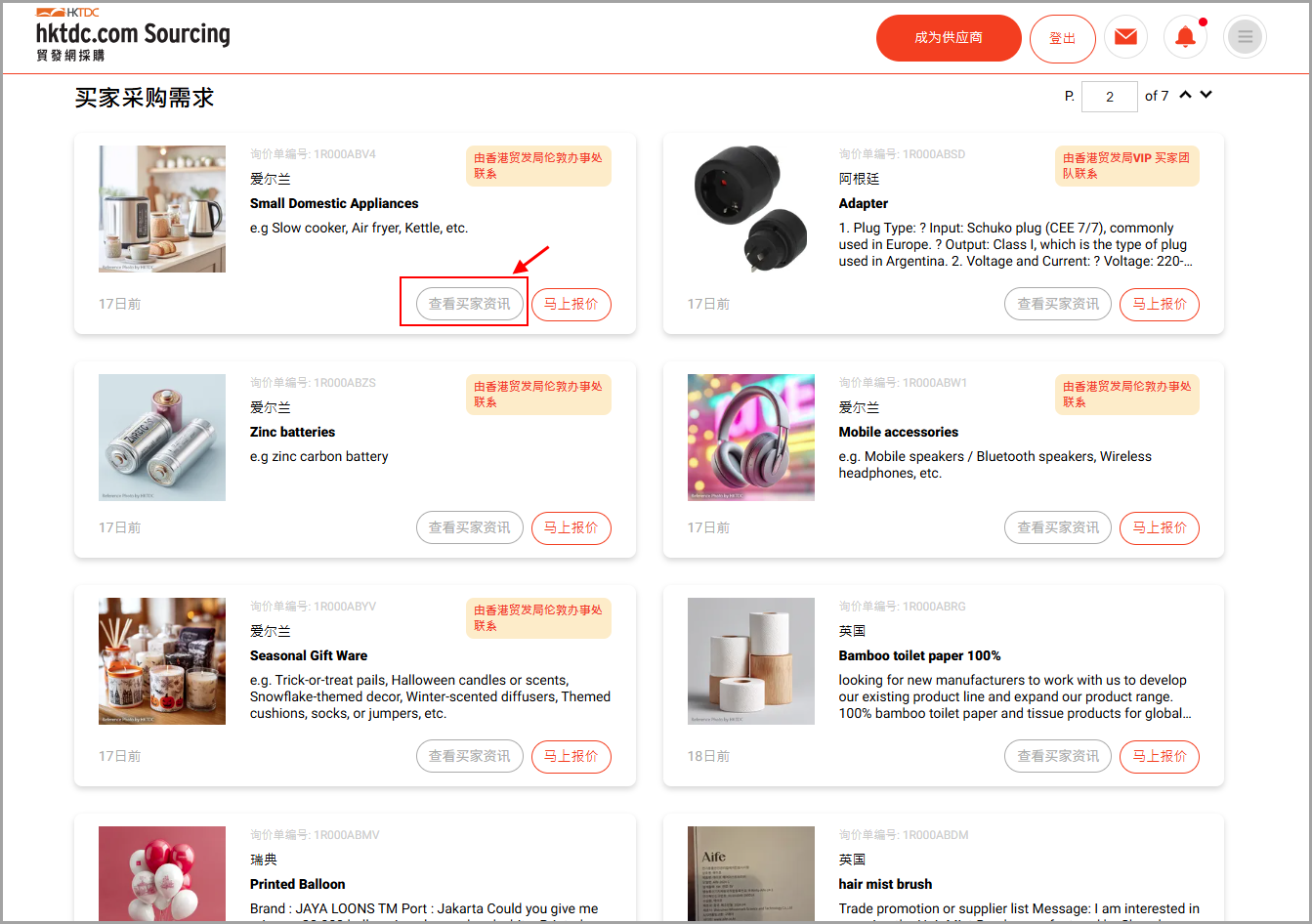Click the 成为供应商 button
Viewport: 1312px width, 924px height.
(x=949, y=38)
